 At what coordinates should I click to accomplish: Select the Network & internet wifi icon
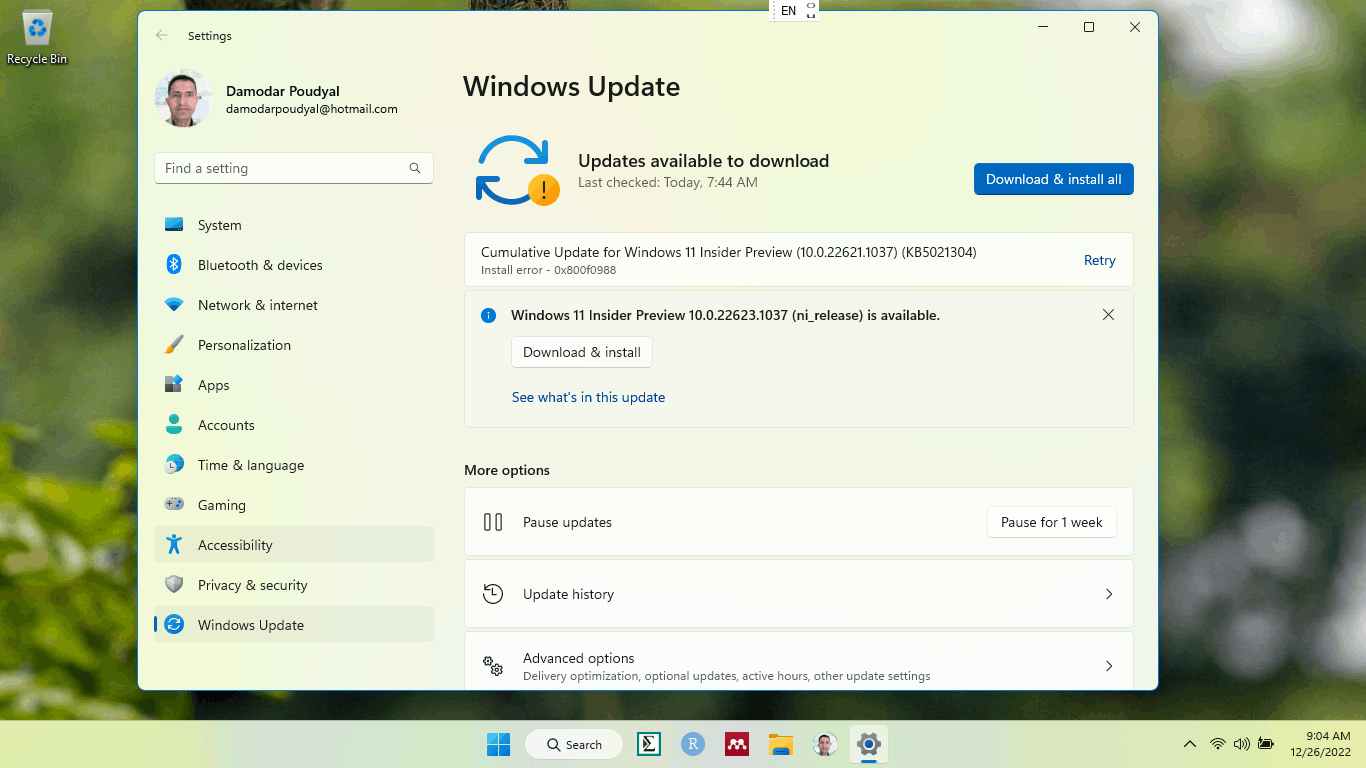click(x=174, y=305)
